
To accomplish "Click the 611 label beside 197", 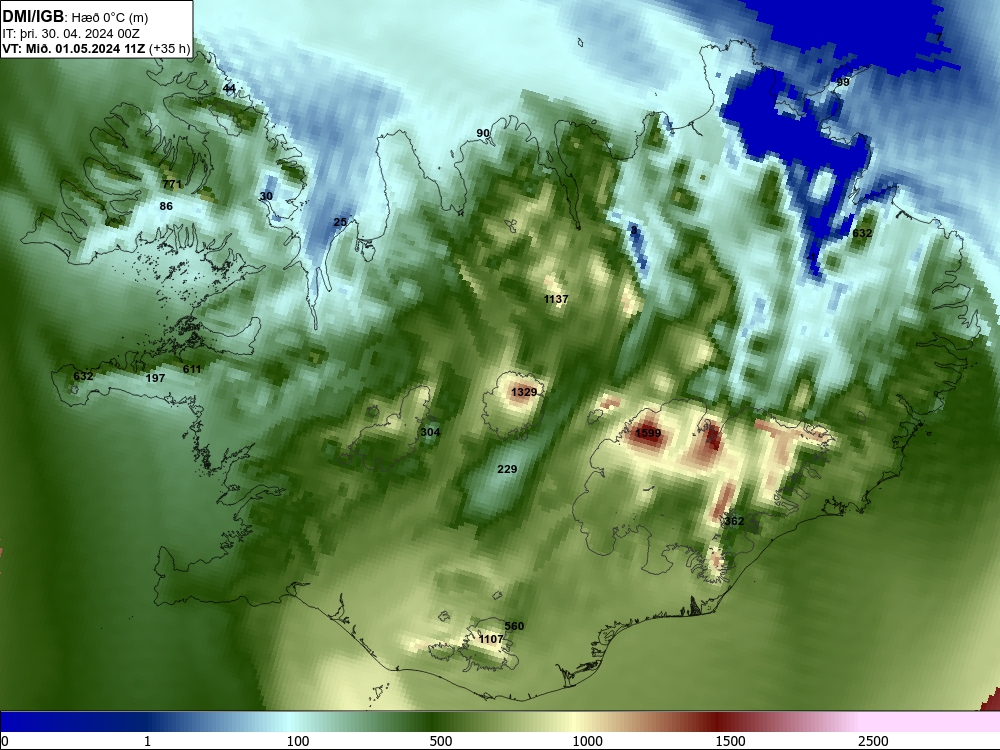I will point(192,369).
